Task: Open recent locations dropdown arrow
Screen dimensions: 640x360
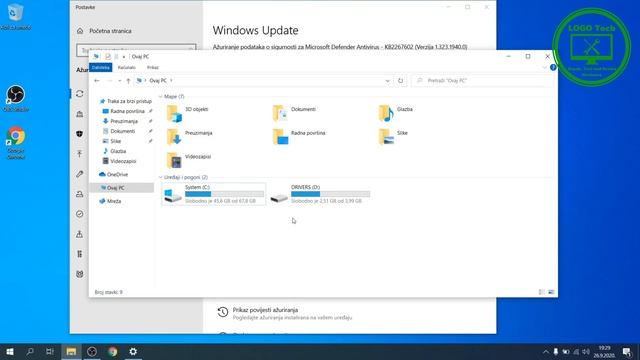Action: tap(120, 81)
